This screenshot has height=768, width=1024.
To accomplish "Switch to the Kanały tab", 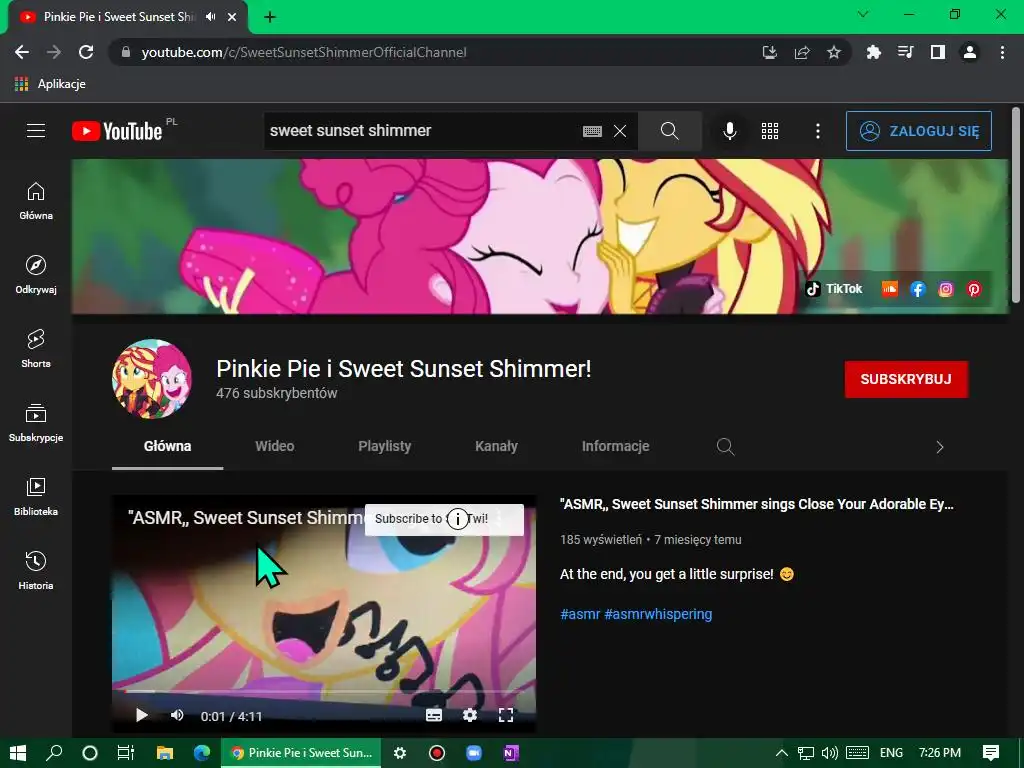I will click(496, 446).
